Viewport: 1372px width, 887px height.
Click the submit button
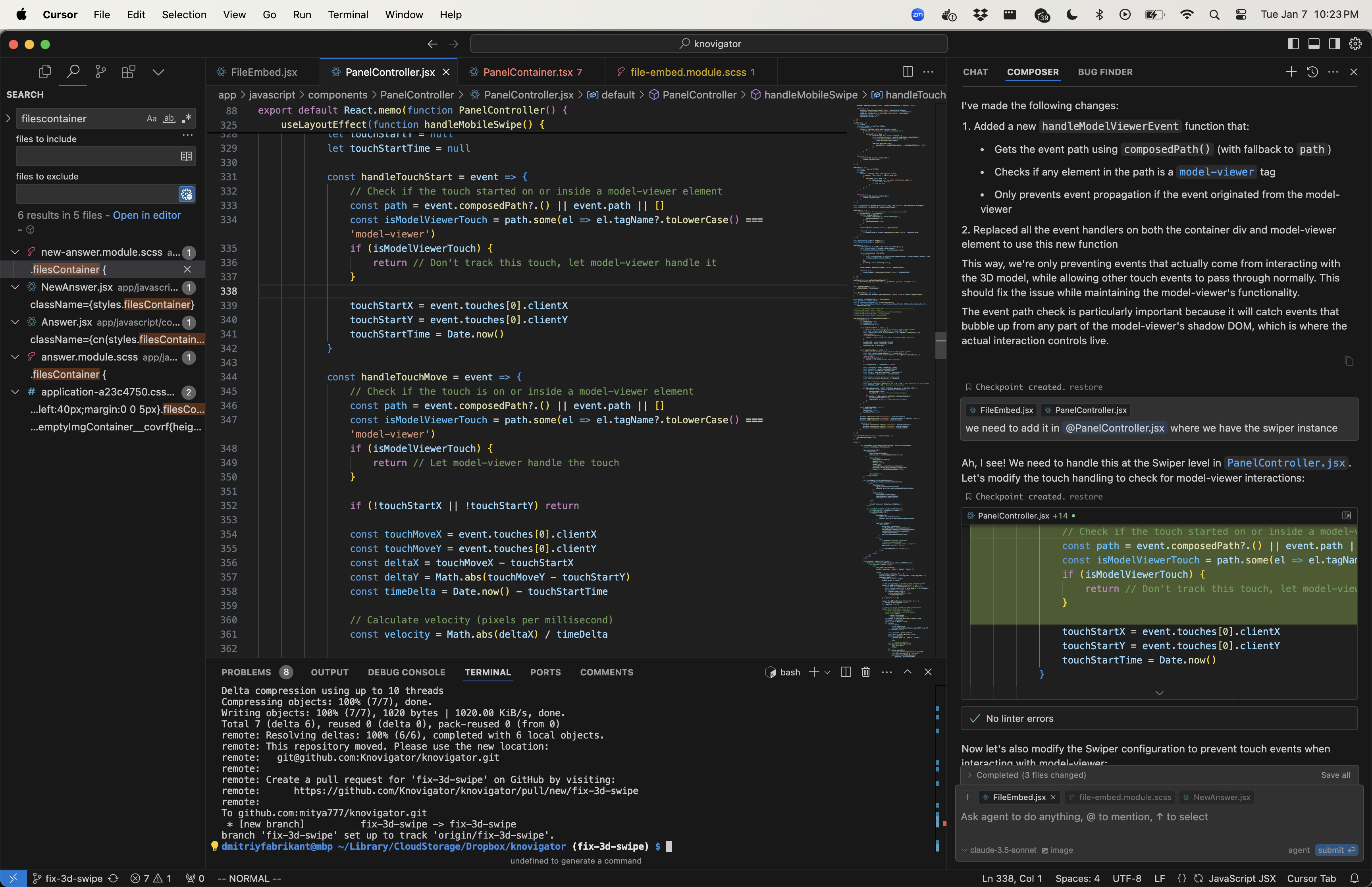[1336, 850]
